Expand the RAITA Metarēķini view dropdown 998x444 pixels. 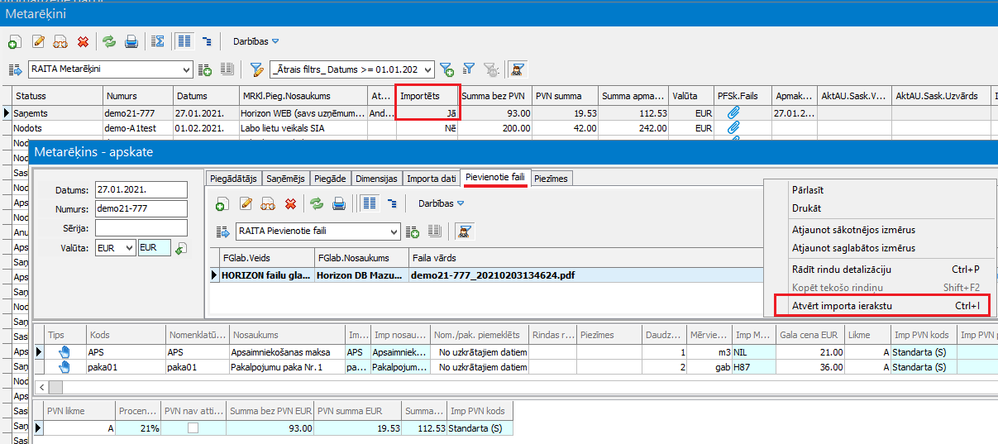pos(185,70)
